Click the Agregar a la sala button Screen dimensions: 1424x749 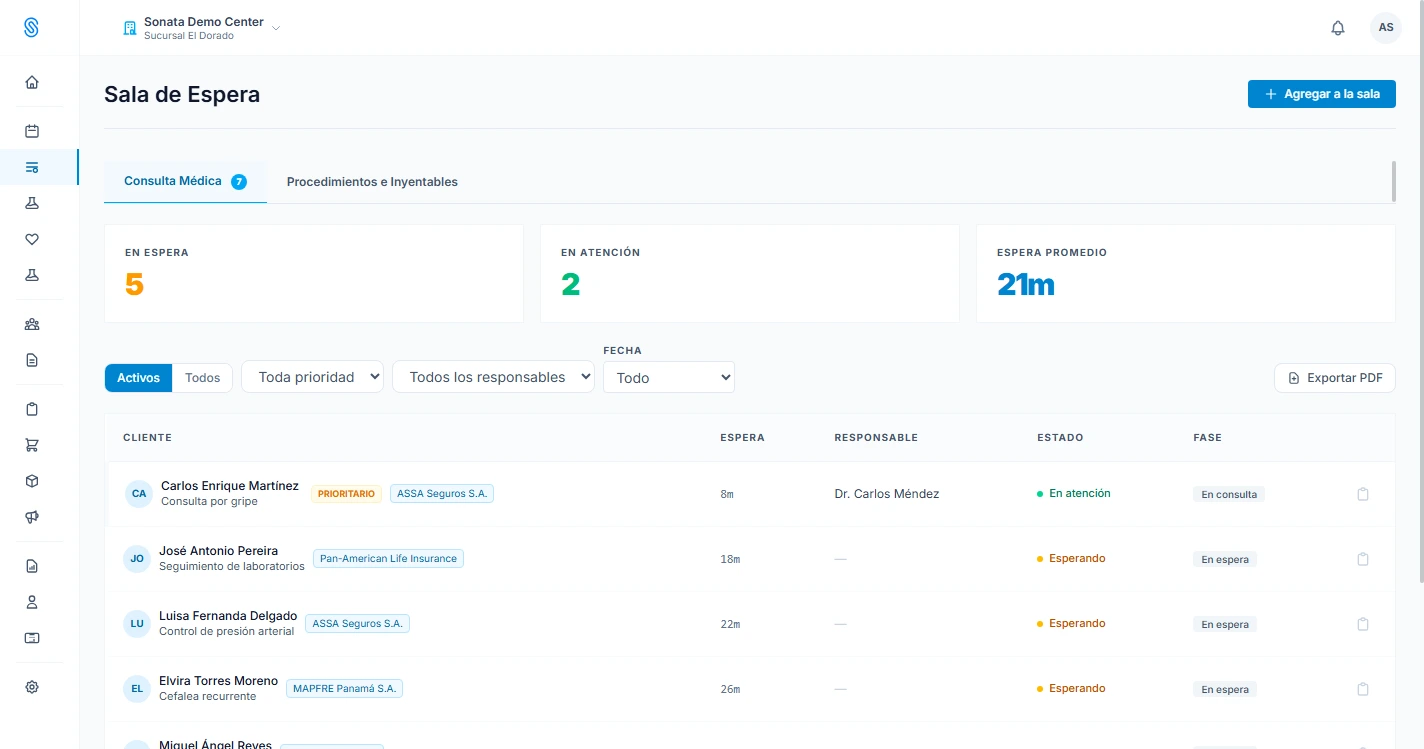(1322, 94)
